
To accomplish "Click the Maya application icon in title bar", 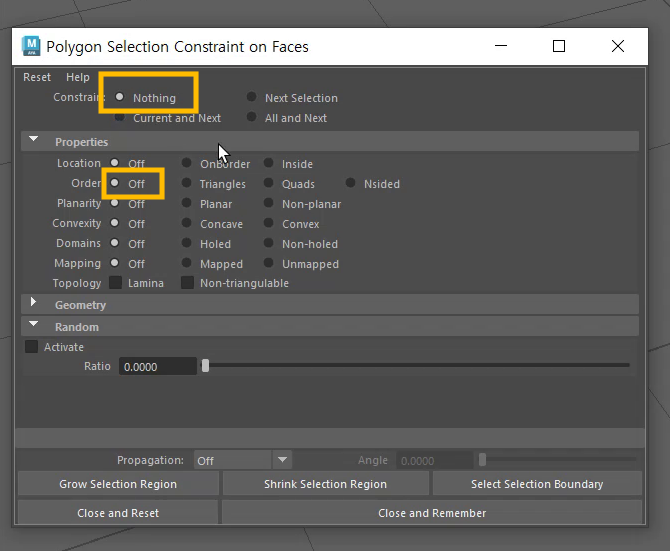I will click(x=31, y=46).
